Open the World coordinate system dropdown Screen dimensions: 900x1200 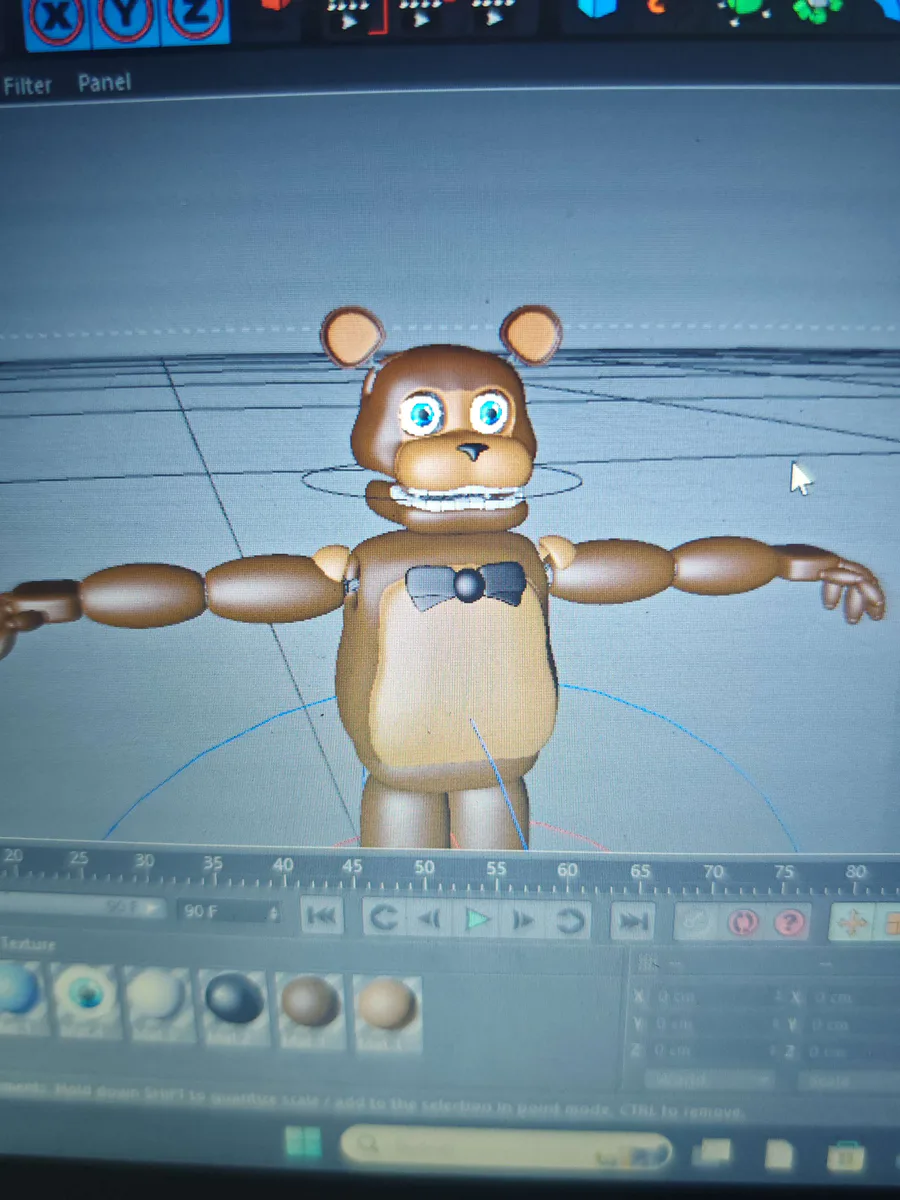[708, 1081]
